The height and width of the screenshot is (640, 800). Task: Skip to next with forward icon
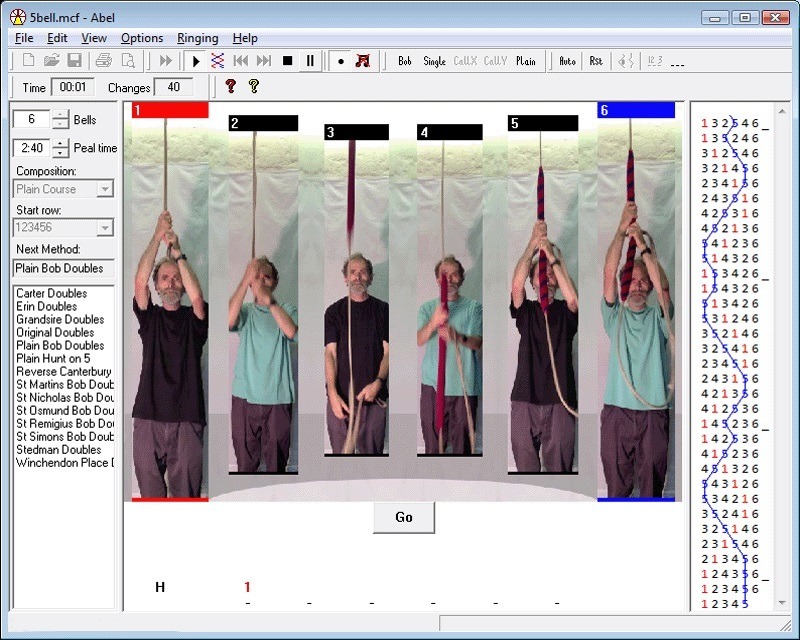[264, 61]
